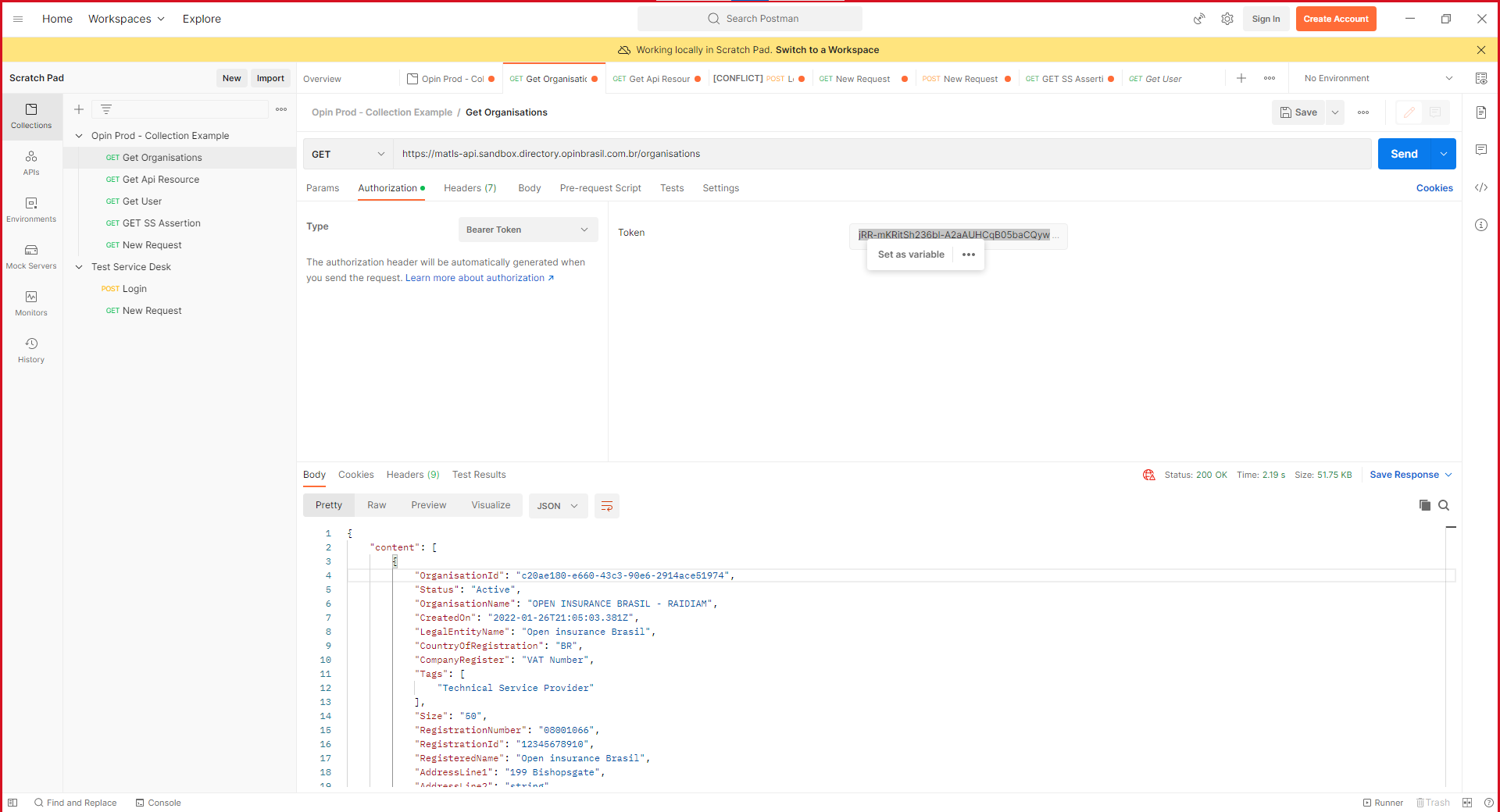Open the hamburger menu icon
The height and width of the screenshot is (812, 1500).
point(18,19)
